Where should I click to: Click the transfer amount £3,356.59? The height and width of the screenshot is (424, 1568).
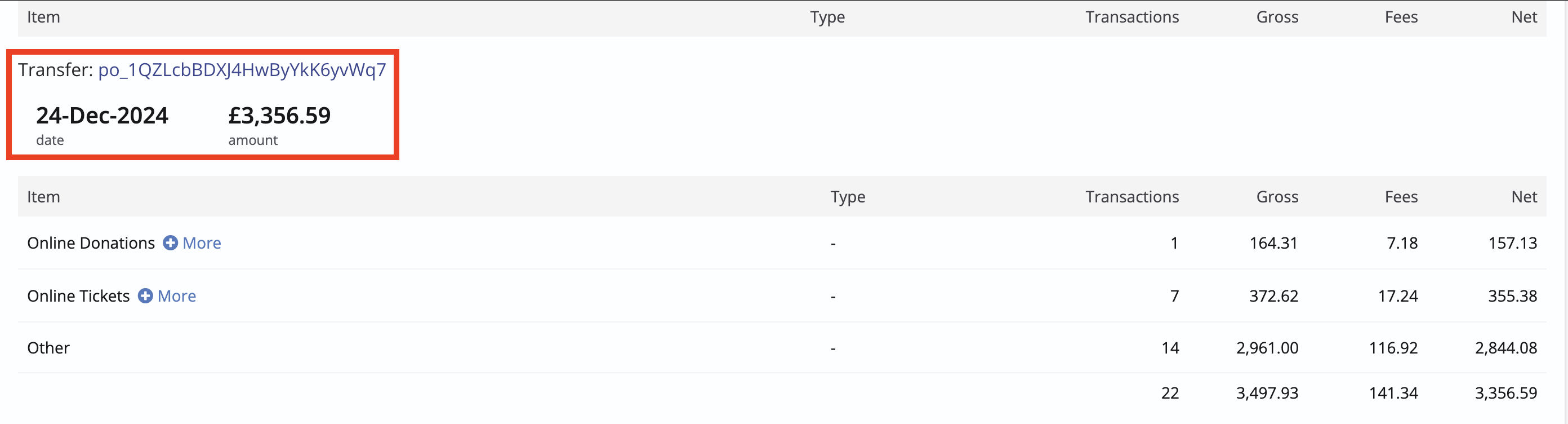coord(279,115)
